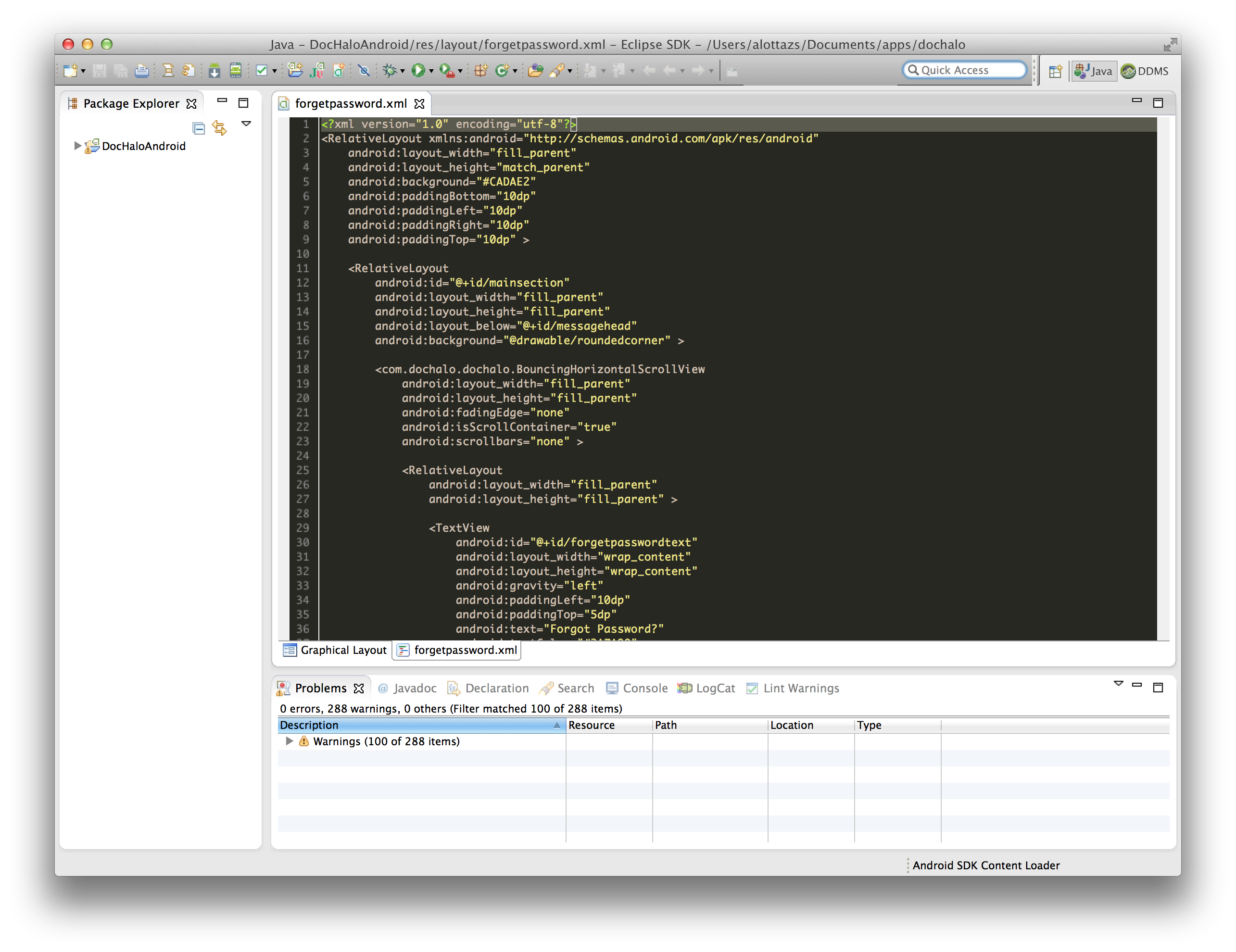Click New Android XML File icon

click(x=339, y=71)
